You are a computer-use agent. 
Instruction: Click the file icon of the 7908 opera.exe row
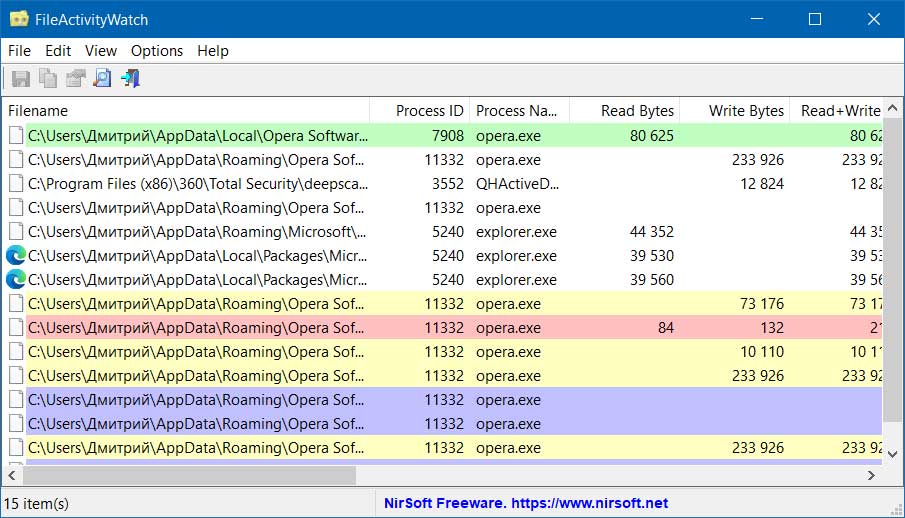coord(17,136)
